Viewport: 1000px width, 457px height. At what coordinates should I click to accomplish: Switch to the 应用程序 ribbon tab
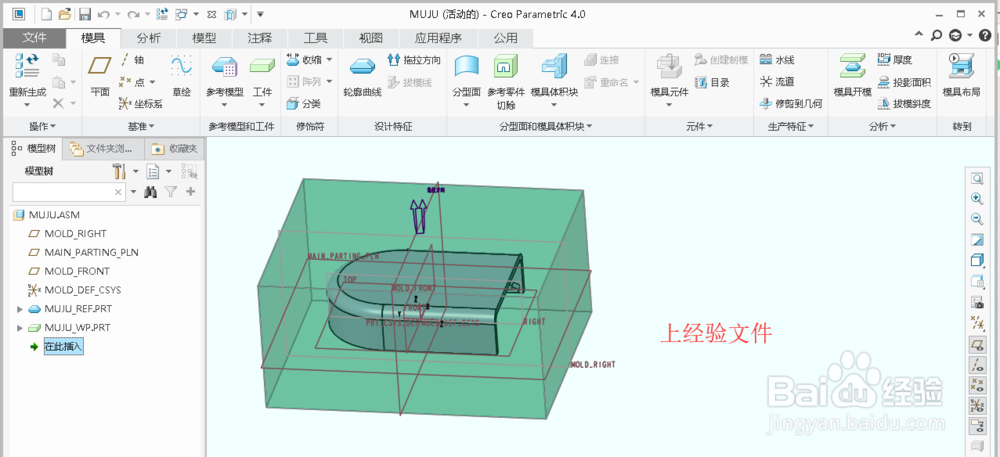coord(438,38)
